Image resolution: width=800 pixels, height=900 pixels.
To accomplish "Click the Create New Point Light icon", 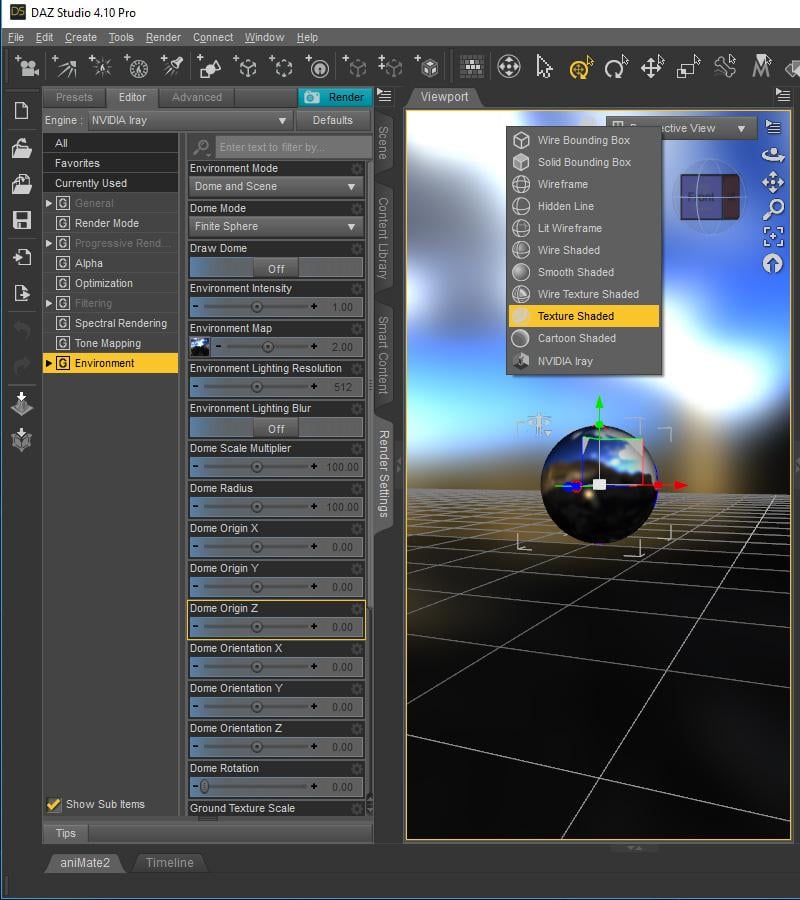I will 100,67.
